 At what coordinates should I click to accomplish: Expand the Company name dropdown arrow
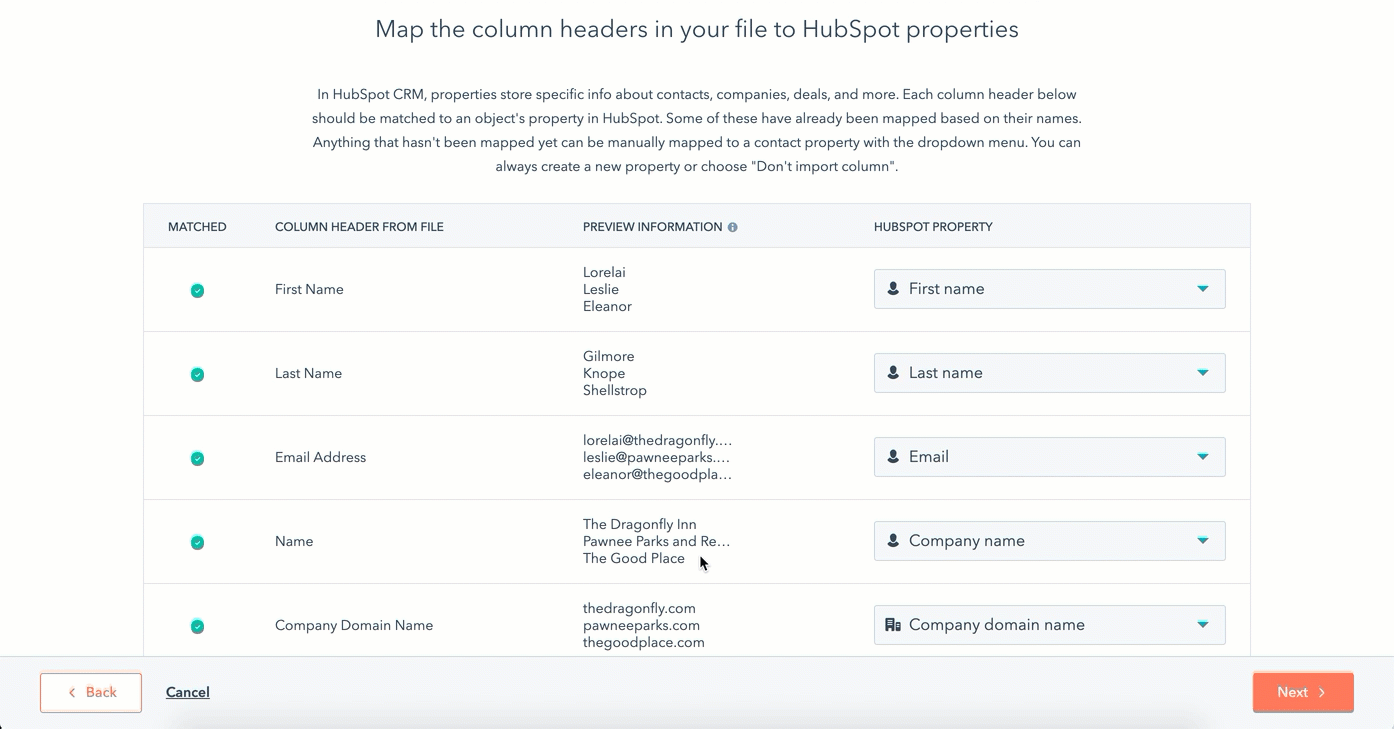pos(1202,541)
